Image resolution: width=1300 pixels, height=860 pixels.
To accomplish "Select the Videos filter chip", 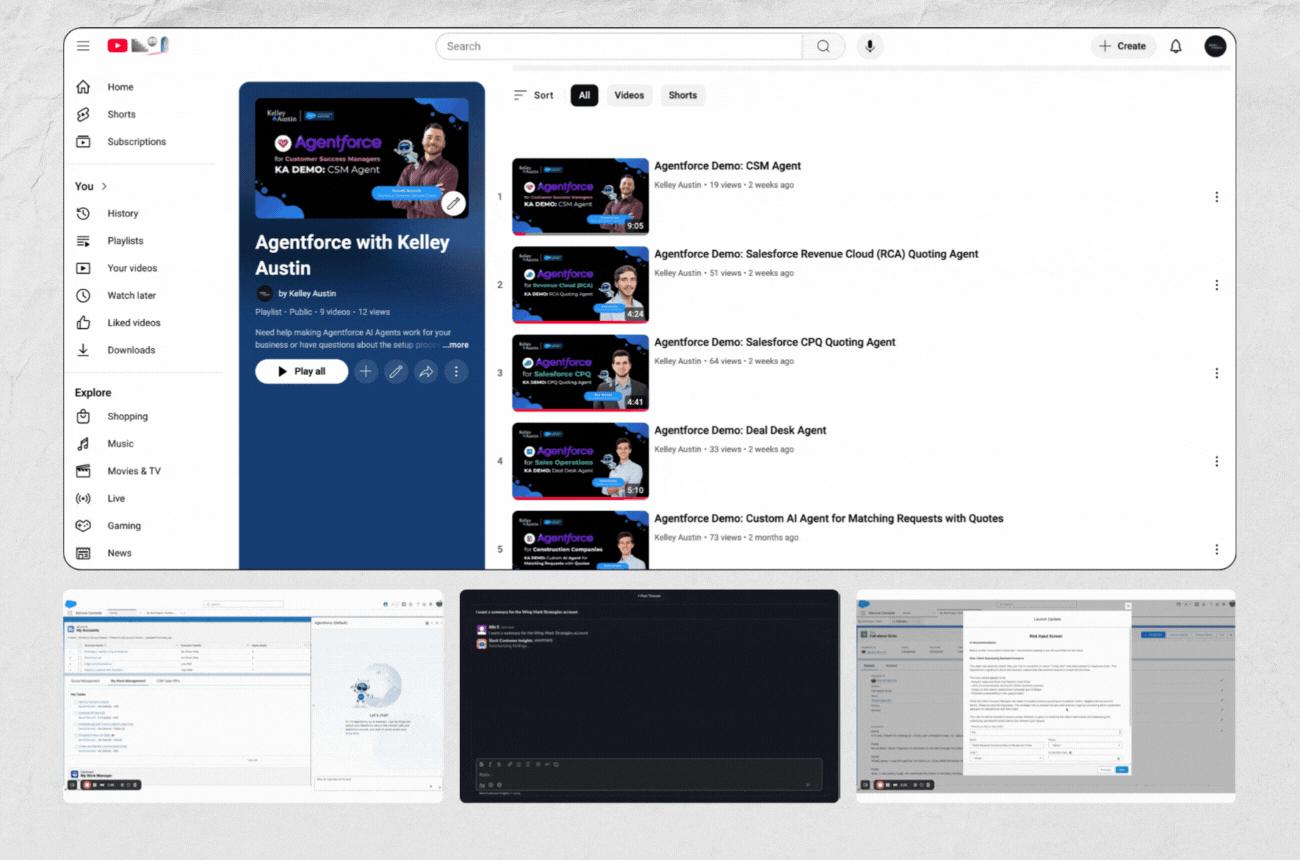I will coord(629,95).
